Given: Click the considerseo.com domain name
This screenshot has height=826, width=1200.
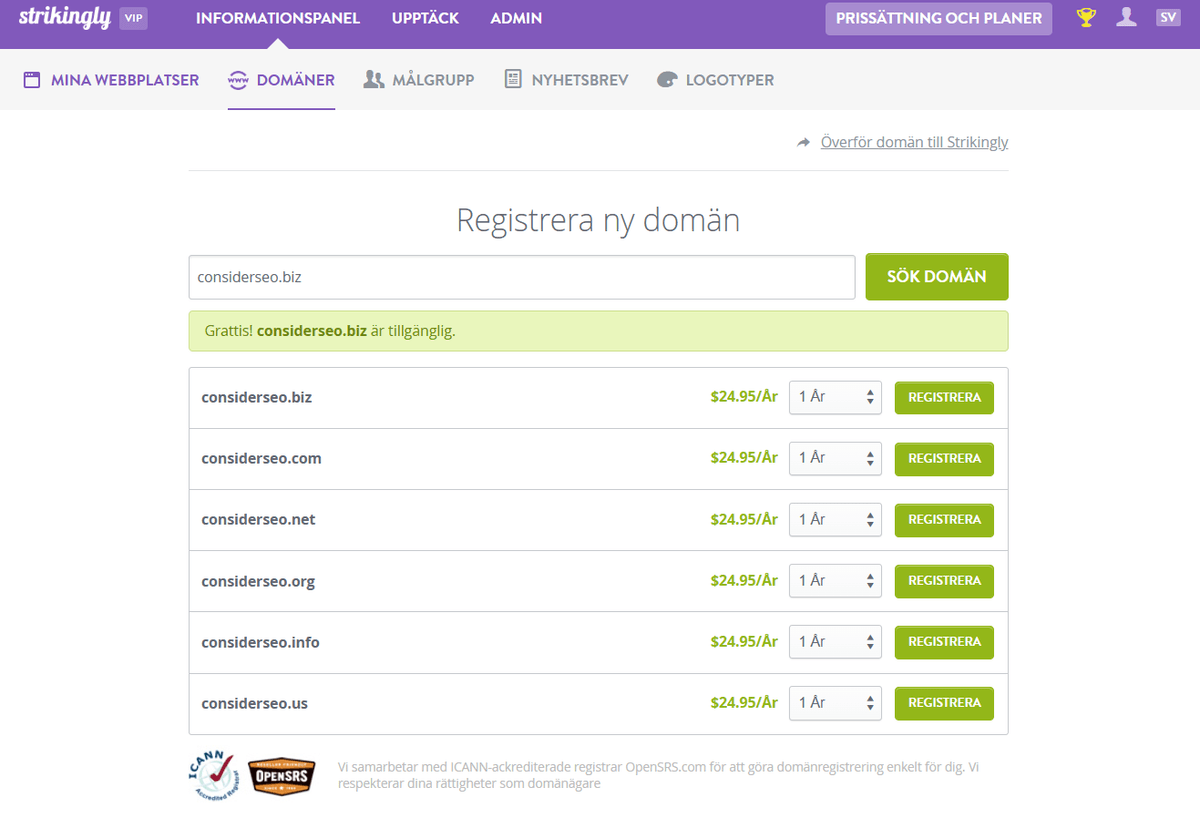Looking at the screenshot, I should [261, 458].
